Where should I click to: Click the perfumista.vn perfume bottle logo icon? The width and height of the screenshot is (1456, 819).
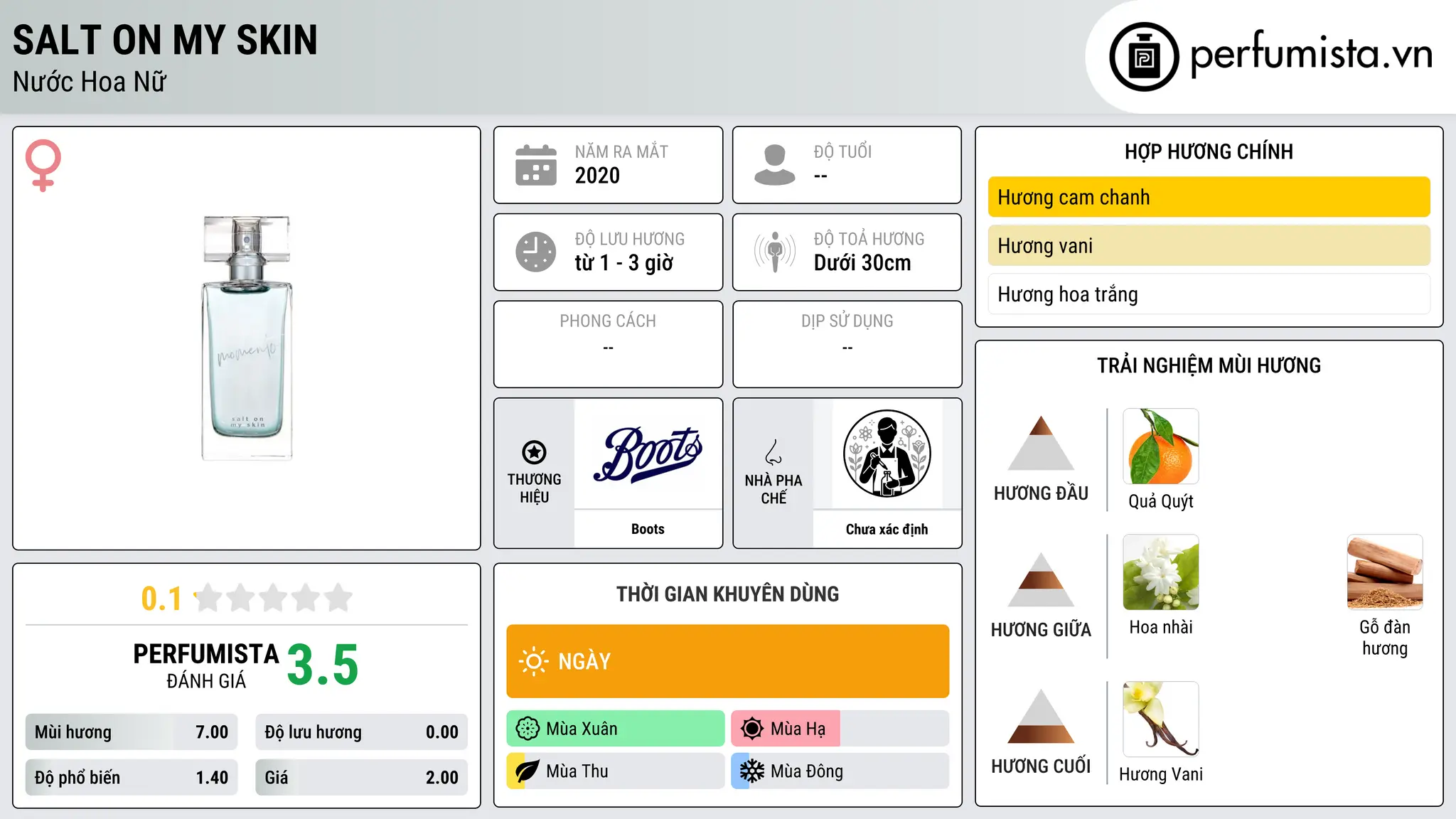pos(1144,57)
